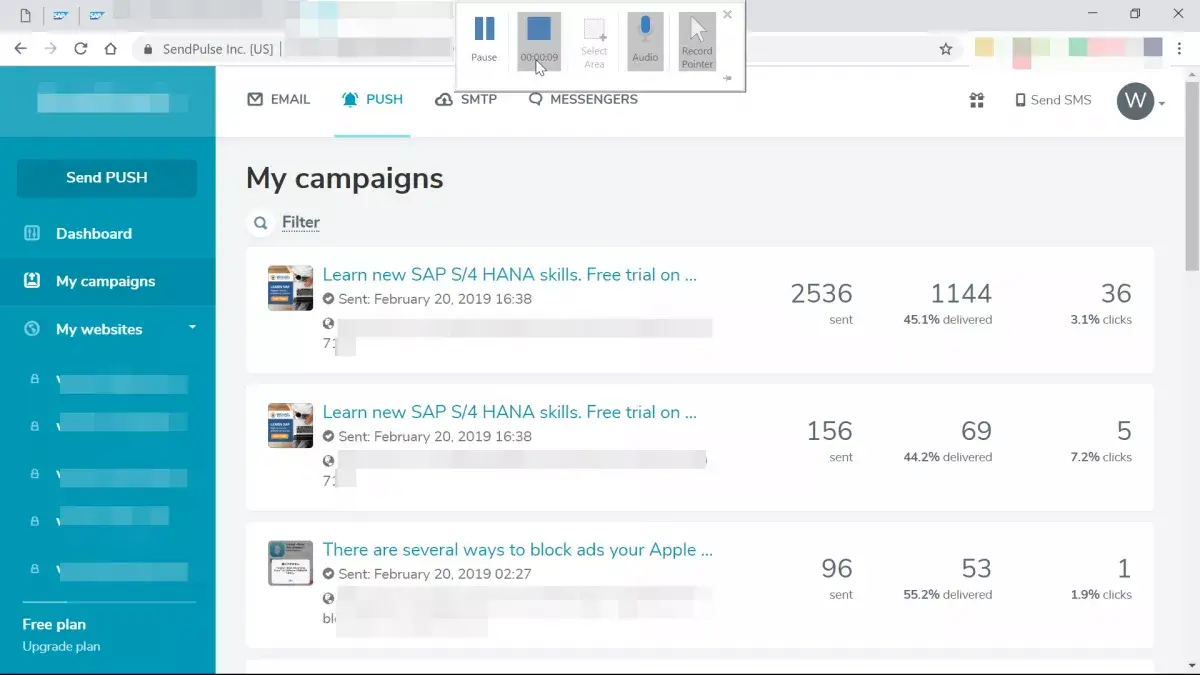1200x675 pixels.
Task: Click the My campaigns sidebar icon
Action: coord(32,281)
